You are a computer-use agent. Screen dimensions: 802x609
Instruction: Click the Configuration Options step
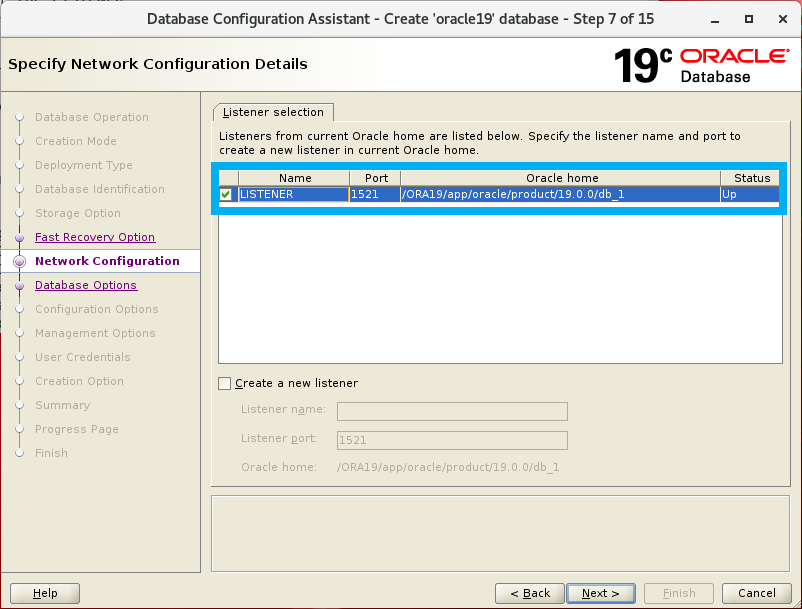coord(97,309)
